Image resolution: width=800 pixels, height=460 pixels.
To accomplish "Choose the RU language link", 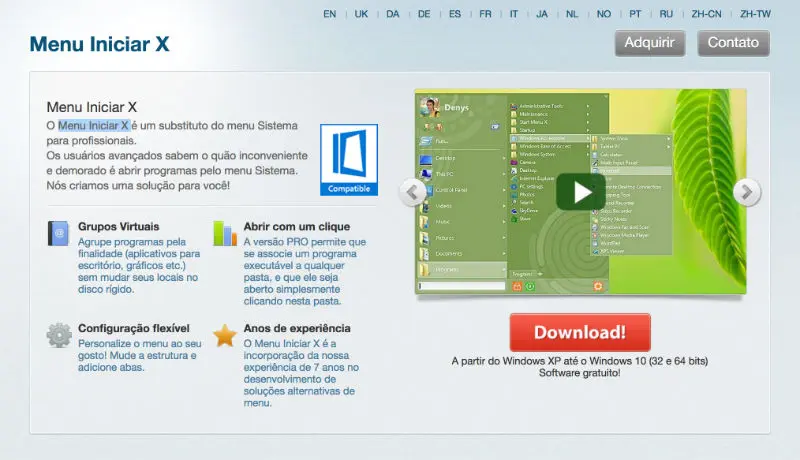I will 666,14.
